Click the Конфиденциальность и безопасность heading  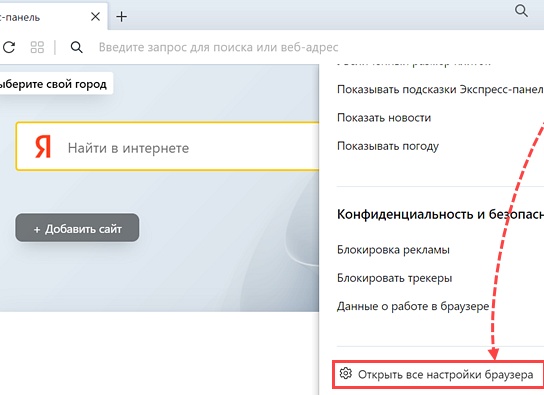[440, 214]
